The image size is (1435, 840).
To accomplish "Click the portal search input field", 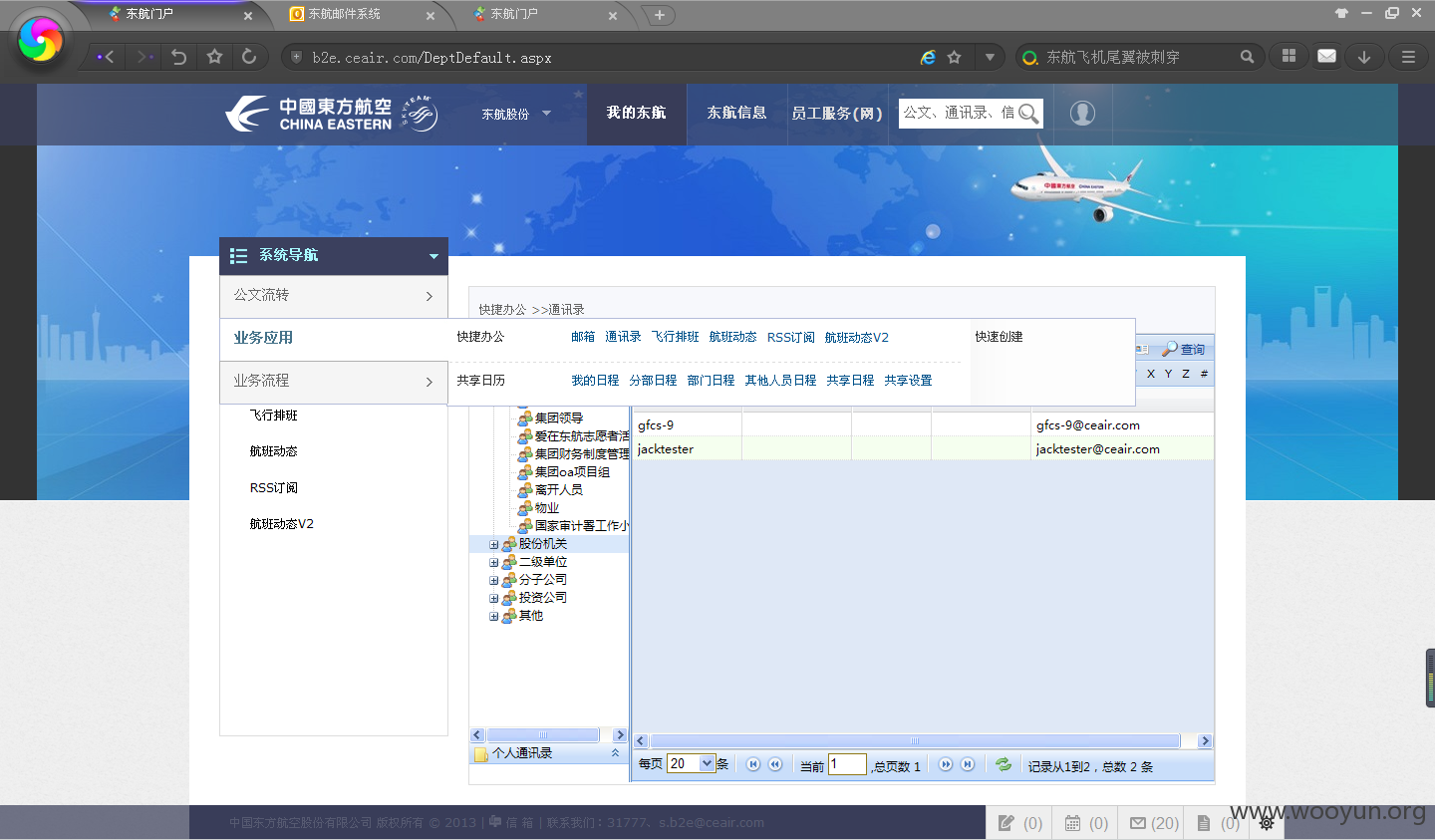I will pos(959,113).
